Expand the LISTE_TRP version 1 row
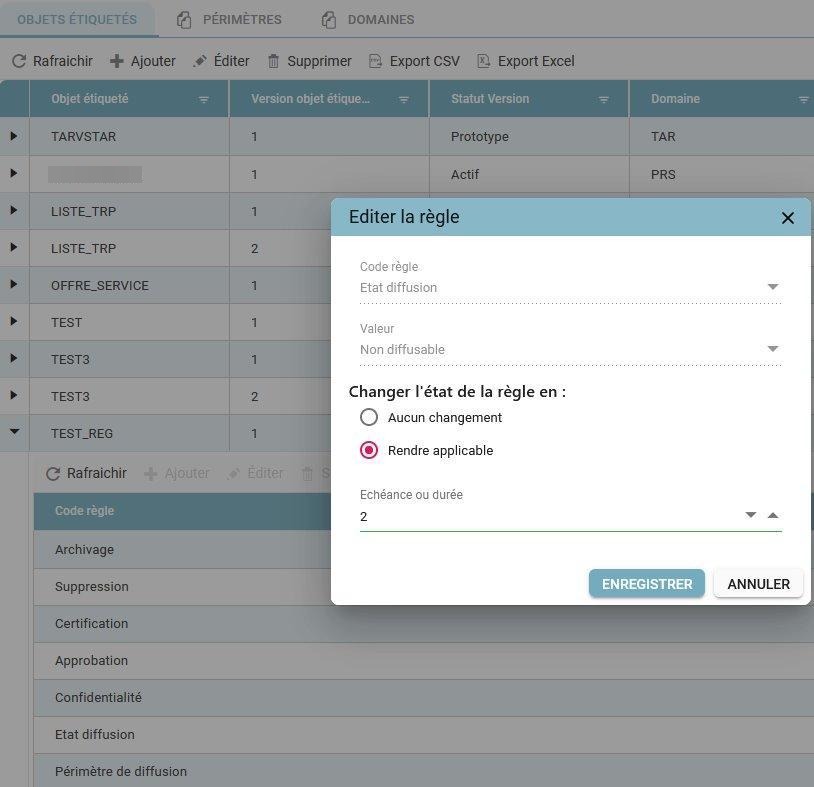The image size is (814, 787). [x=14, y=210]
